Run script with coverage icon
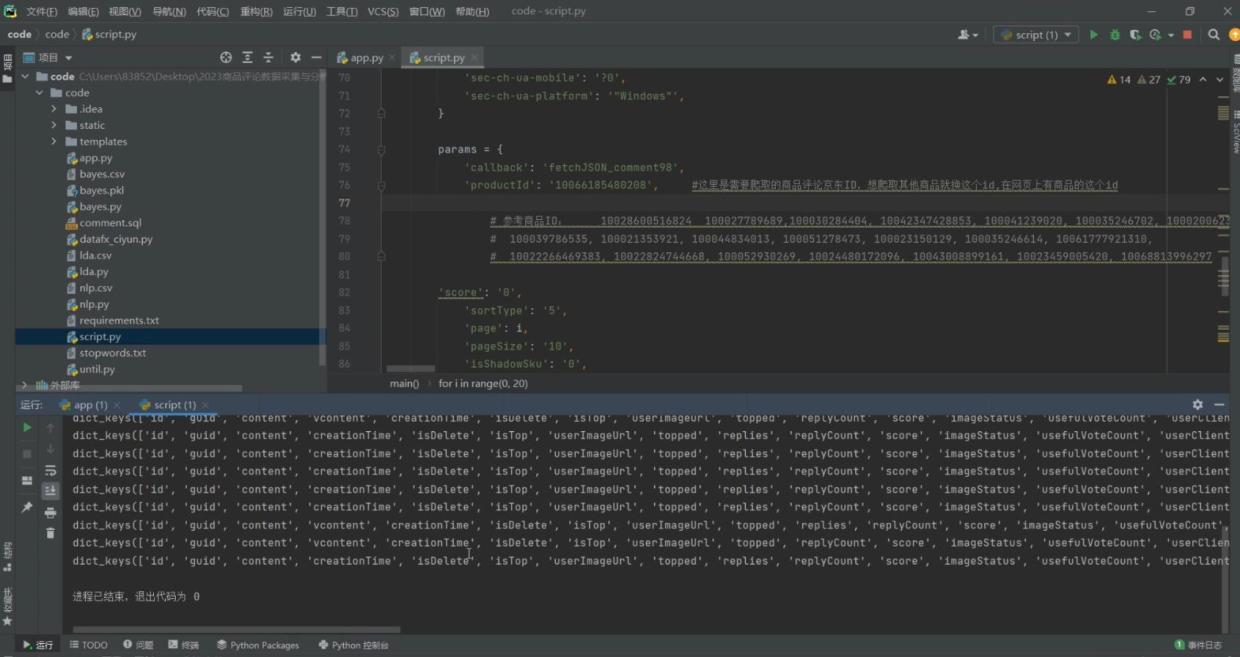 pyautogui.click(x=1135, y=34)
